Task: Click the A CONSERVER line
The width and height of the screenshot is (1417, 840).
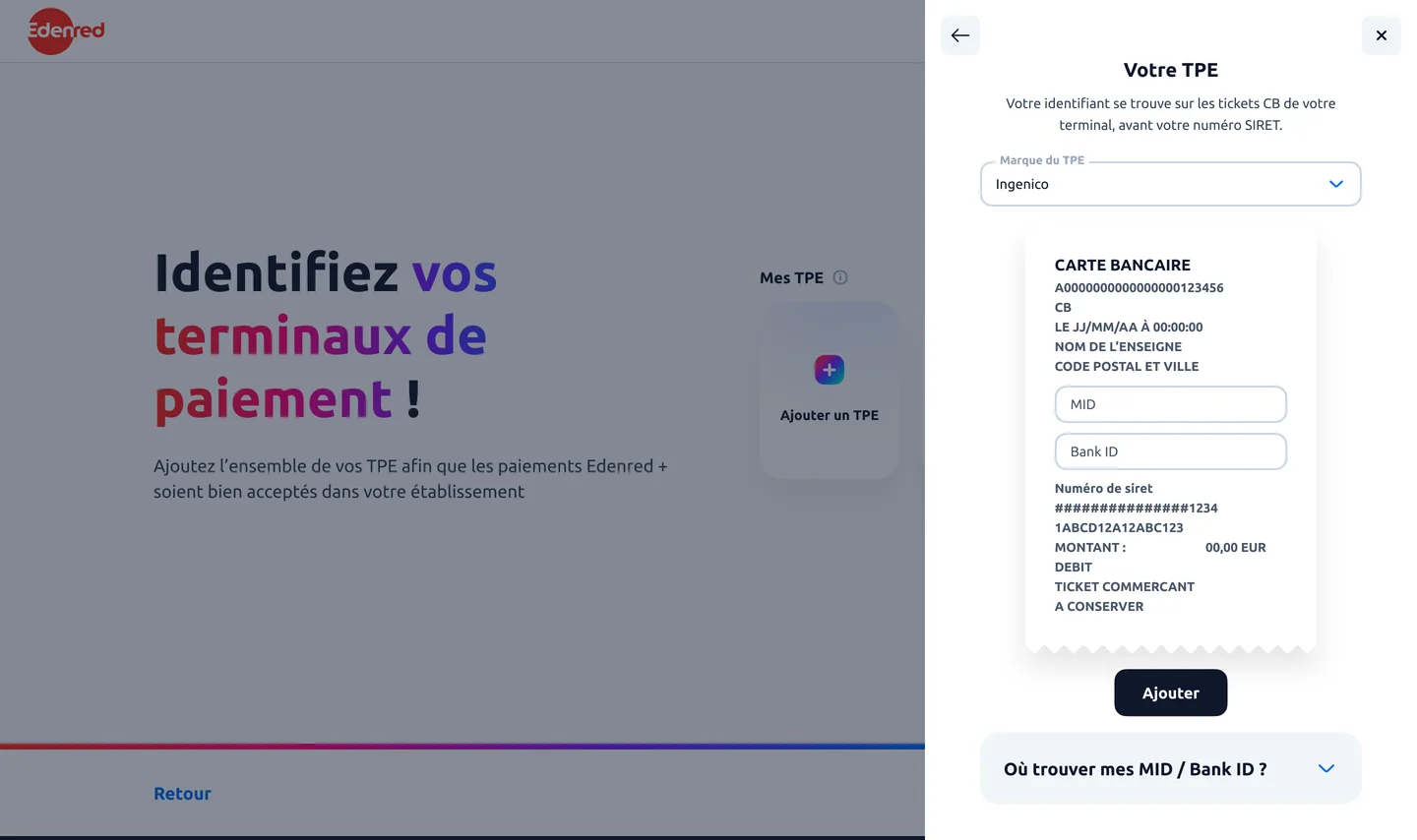Action: pos(1098,606)
